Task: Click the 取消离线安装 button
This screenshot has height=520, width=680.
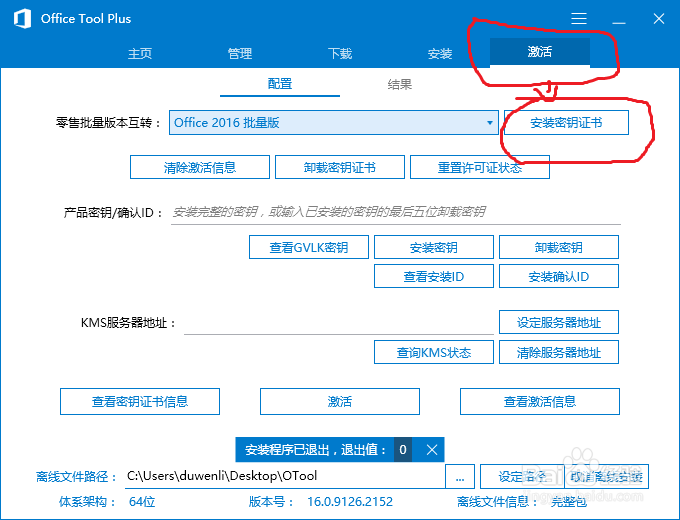Action: [606, 477]
